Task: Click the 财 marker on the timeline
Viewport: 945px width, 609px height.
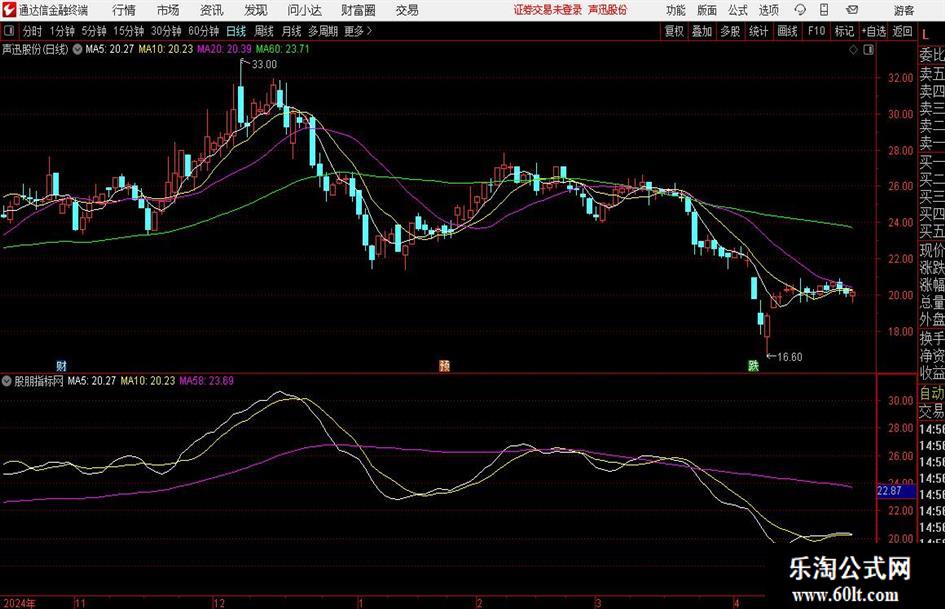Action: click(61, 365)
